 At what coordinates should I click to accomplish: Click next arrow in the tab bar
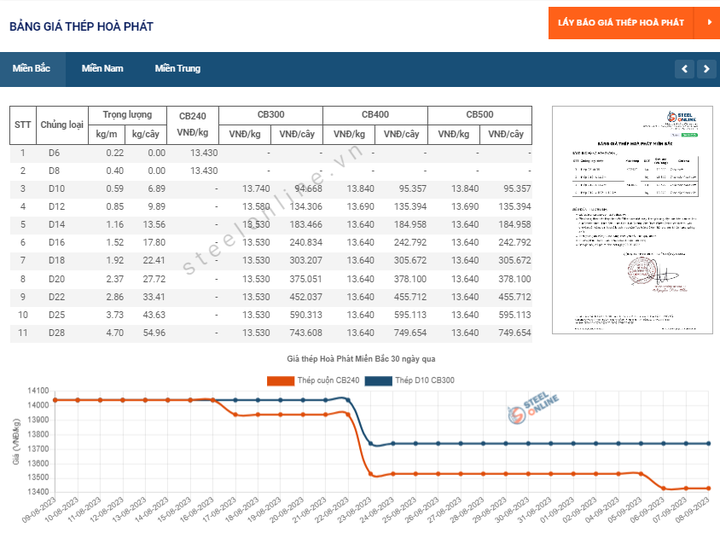[706, 69]
